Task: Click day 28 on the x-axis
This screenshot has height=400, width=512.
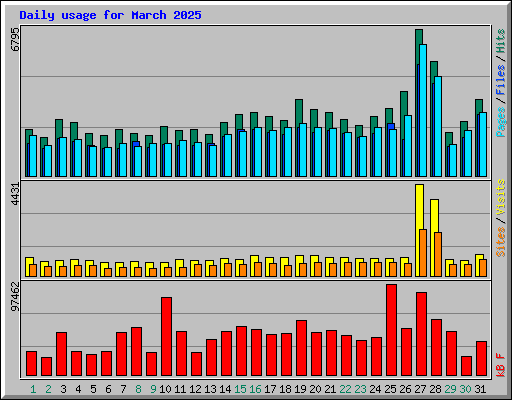Action: pos(435,389)
